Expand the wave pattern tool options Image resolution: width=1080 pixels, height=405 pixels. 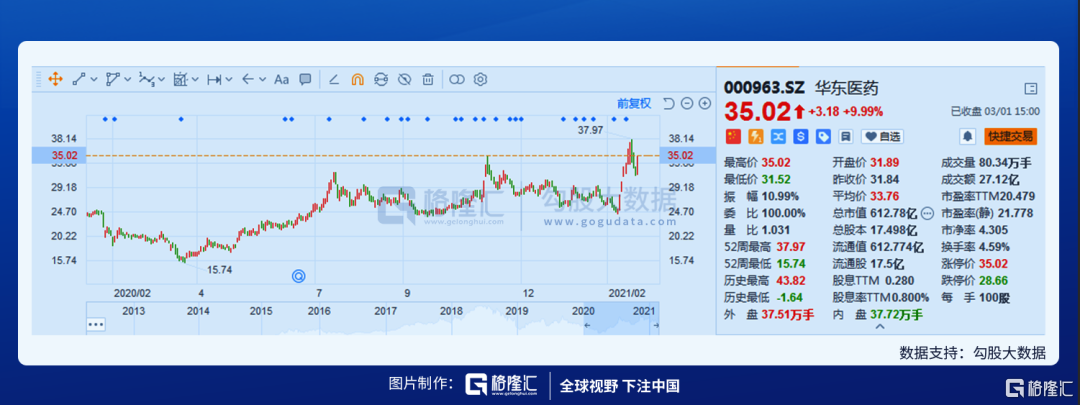tap(162, 80)
